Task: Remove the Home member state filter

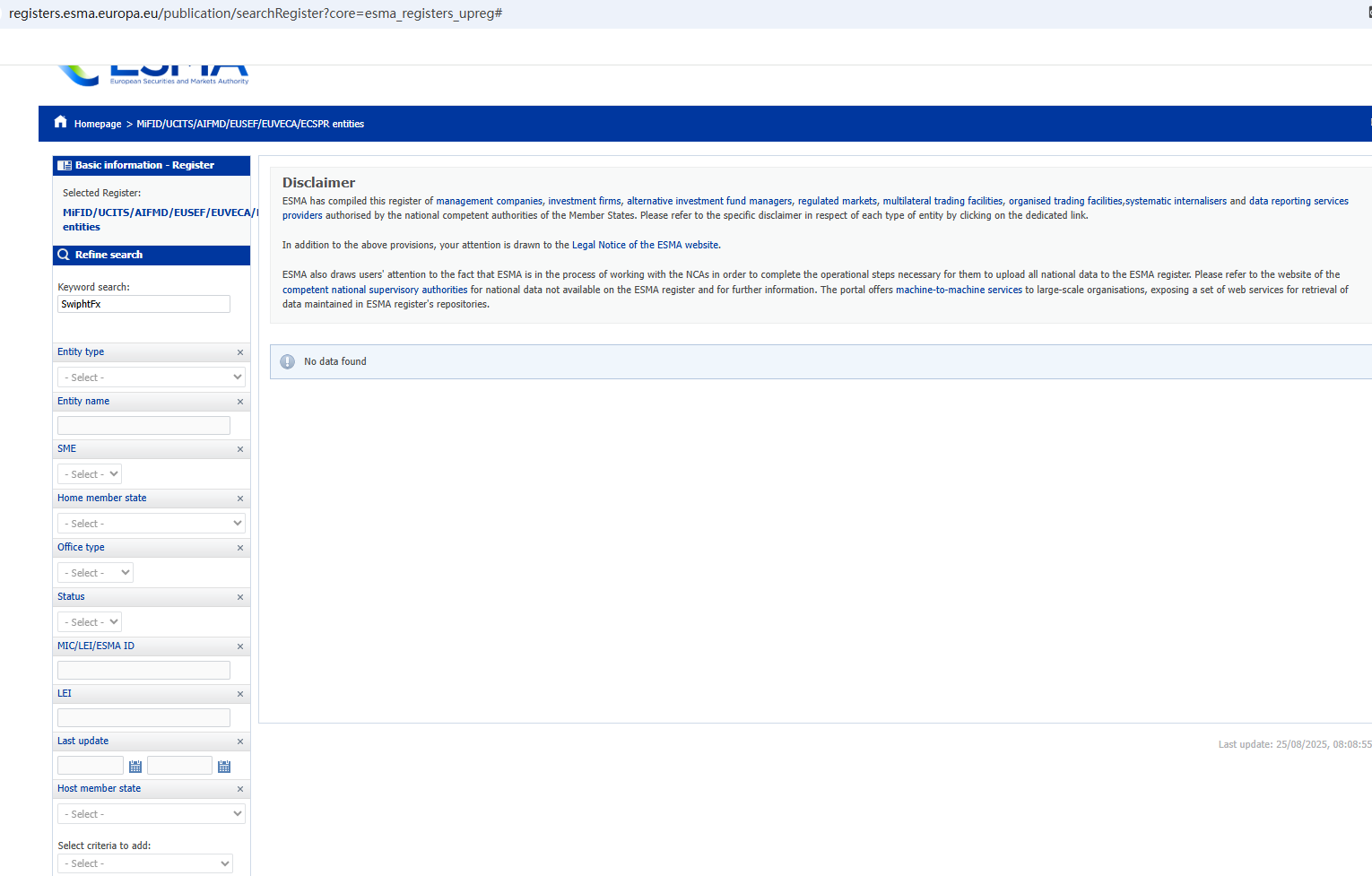Action: 240,499
